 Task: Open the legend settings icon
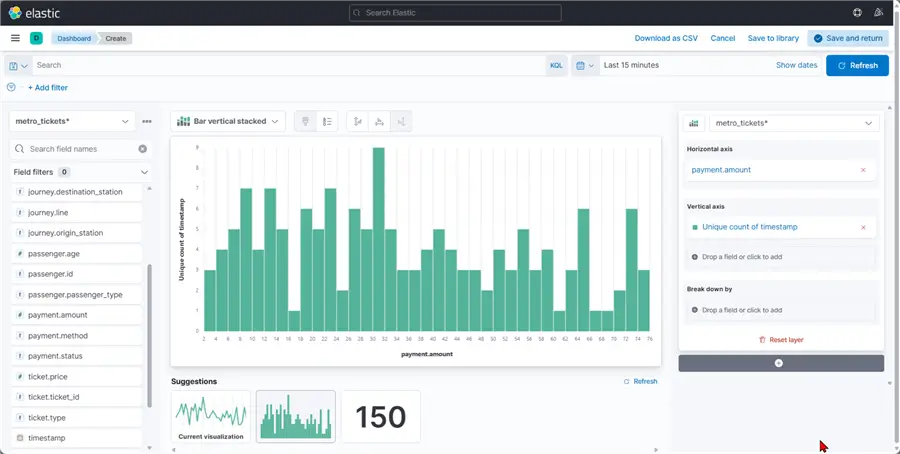pyautogui.click(x=327, y=122)
